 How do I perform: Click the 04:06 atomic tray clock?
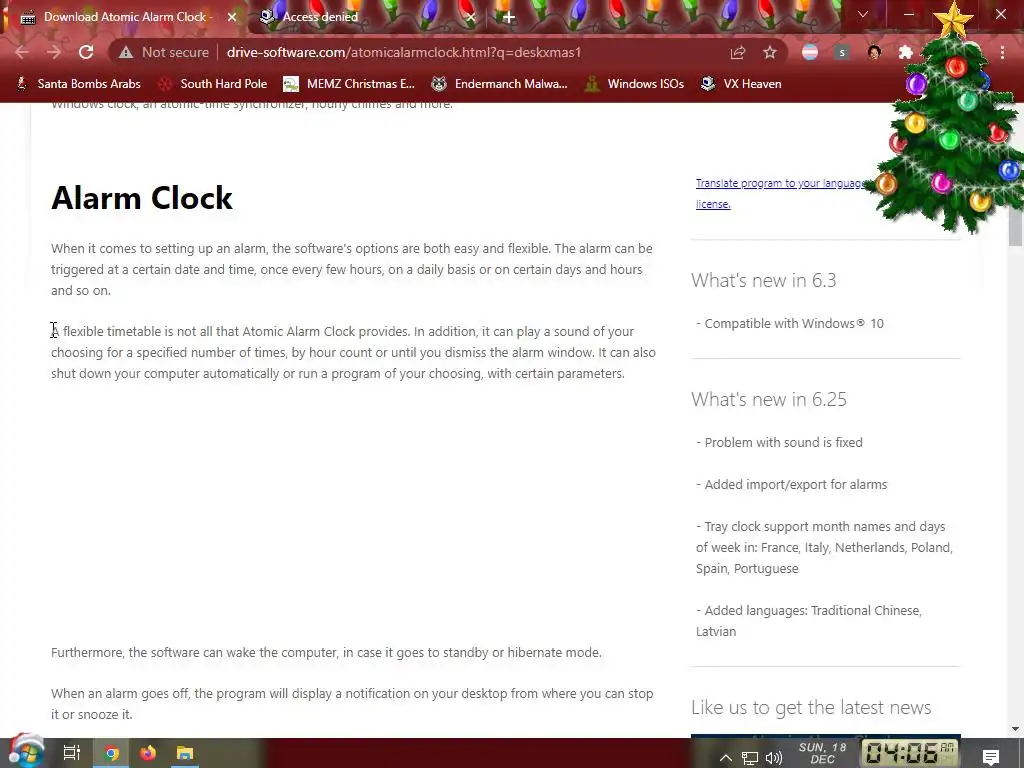[x=909, y=754]
